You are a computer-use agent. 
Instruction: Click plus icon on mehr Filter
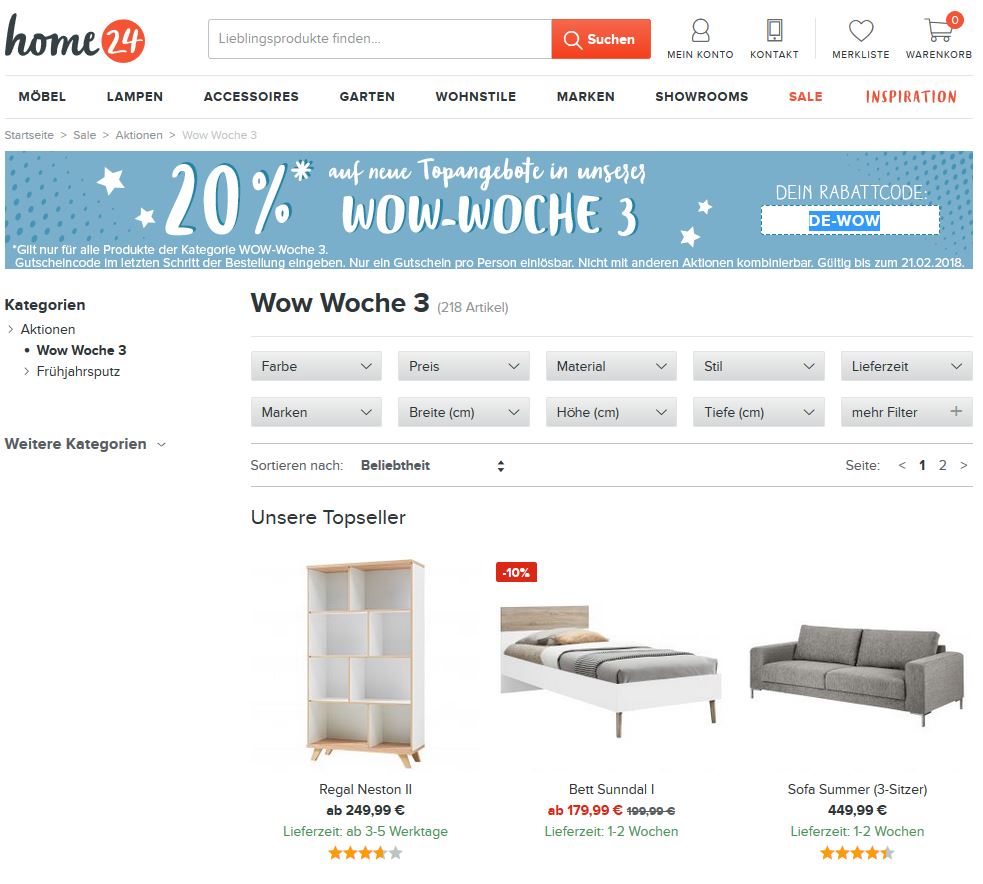[x=956, y=411]
